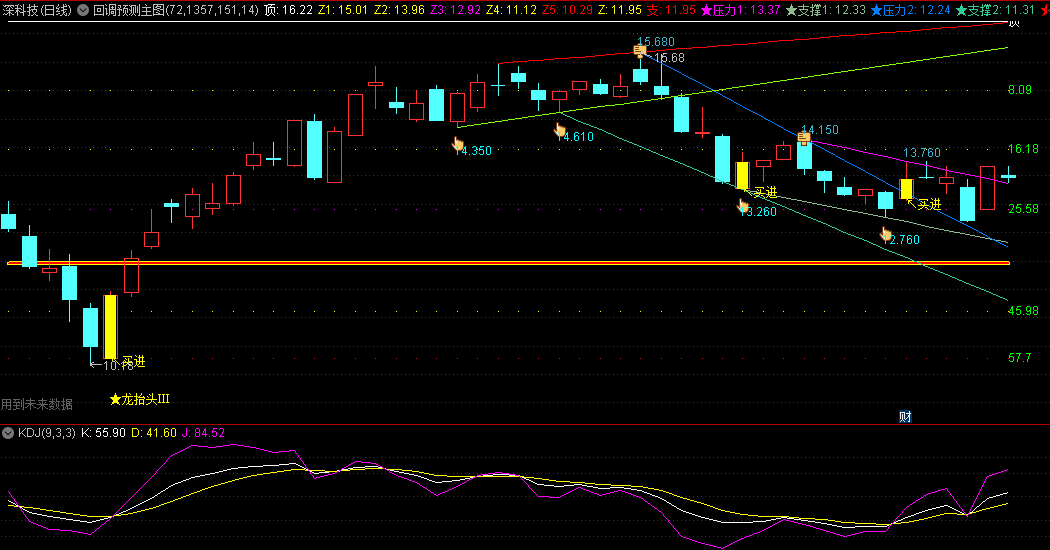The image size is (1050, 550).
Task: Select the yellow 买进 candle below 13.760
Action: pos(906,189)
